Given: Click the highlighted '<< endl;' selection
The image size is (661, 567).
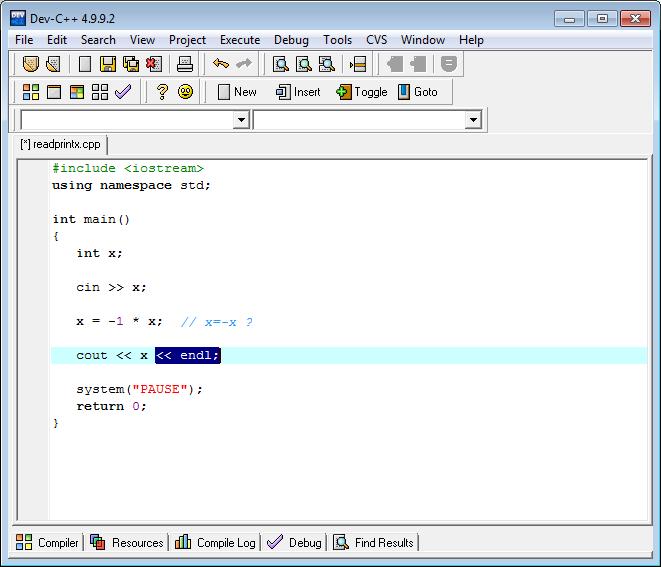Looking at the screenshot, I should point(188,355).
